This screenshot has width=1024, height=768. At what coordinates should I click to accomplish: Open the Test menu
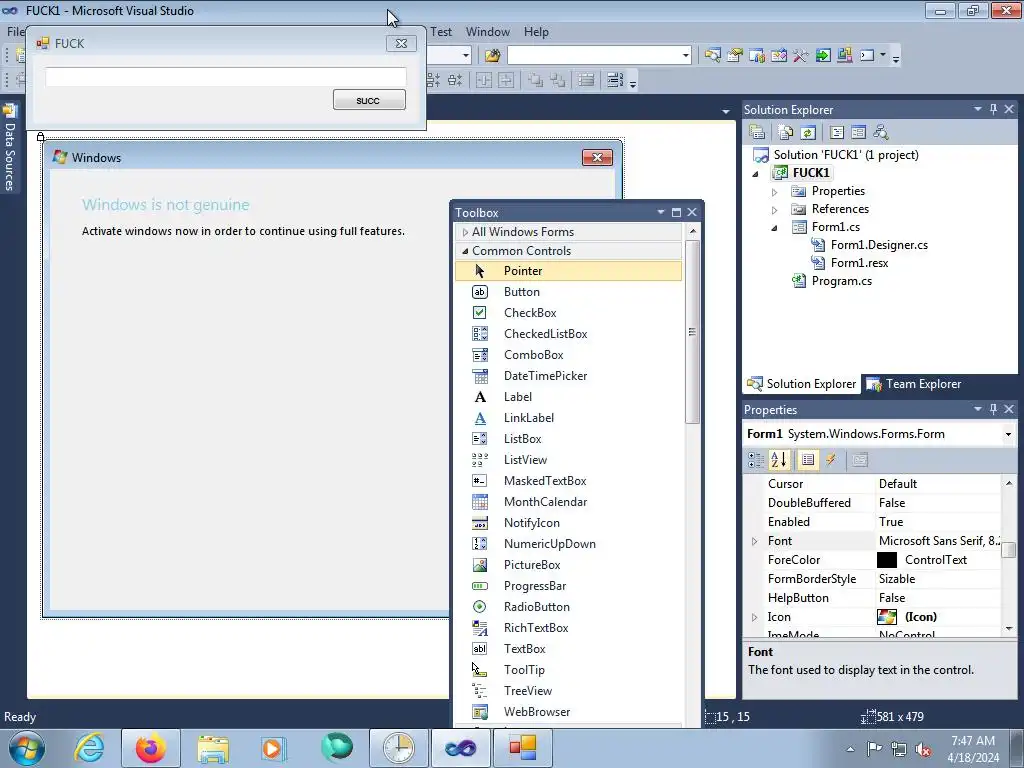tap(441, 32)
